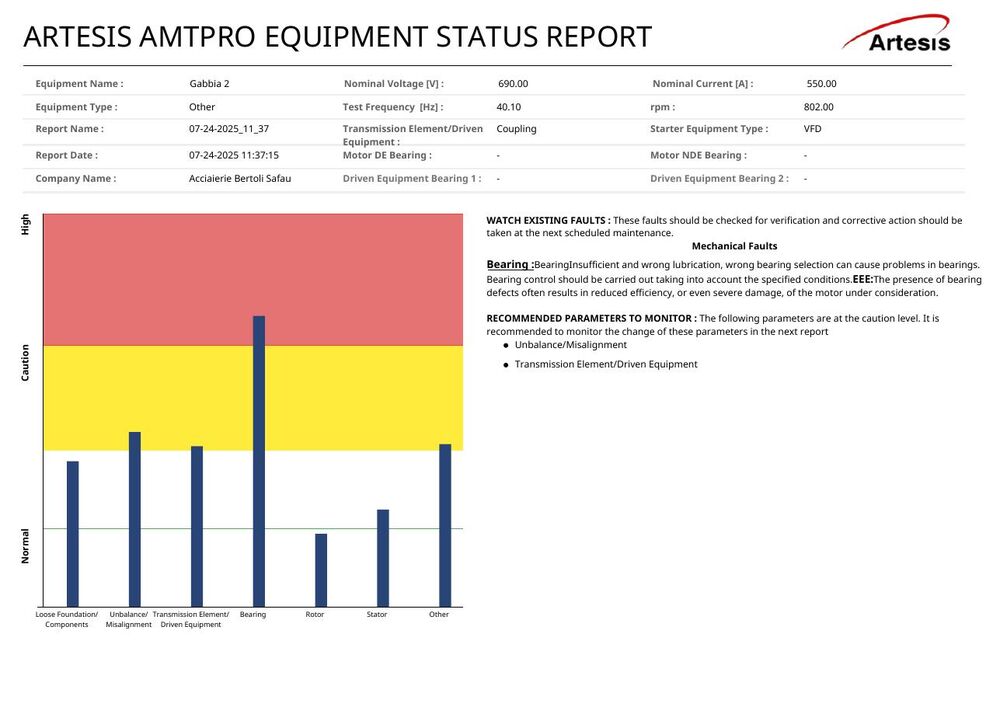This screenshot has height=707, width=1000.
Task: Click the 'Equipment Type :' label
Action: pos(77,107)
